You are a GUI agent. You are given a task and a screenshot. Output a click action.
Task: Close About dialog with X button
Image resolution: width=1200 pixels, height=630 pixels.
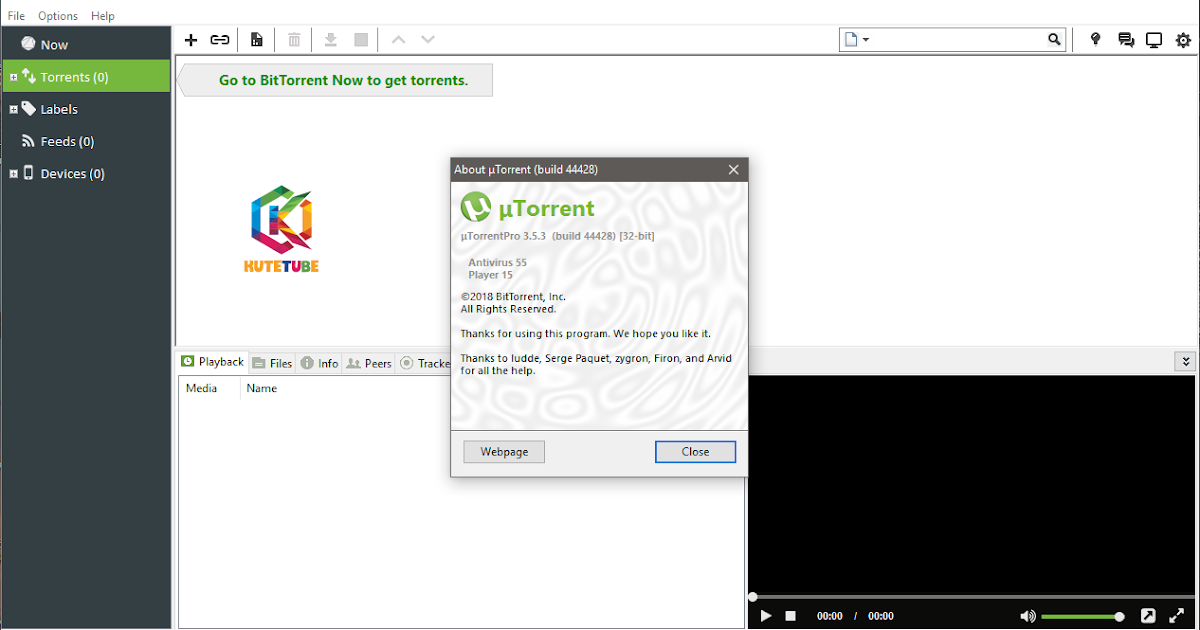[733, 170]
